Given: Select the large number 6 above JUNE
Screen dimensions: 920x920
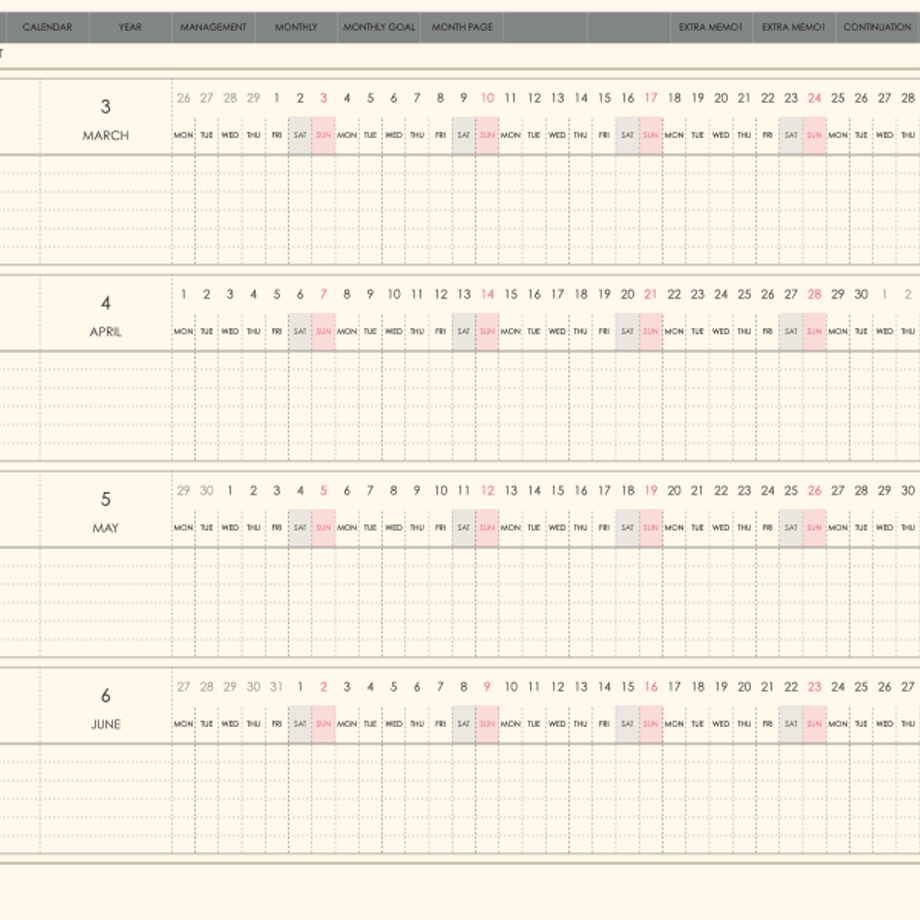Looking at the screenshot, I should (106, 696).
